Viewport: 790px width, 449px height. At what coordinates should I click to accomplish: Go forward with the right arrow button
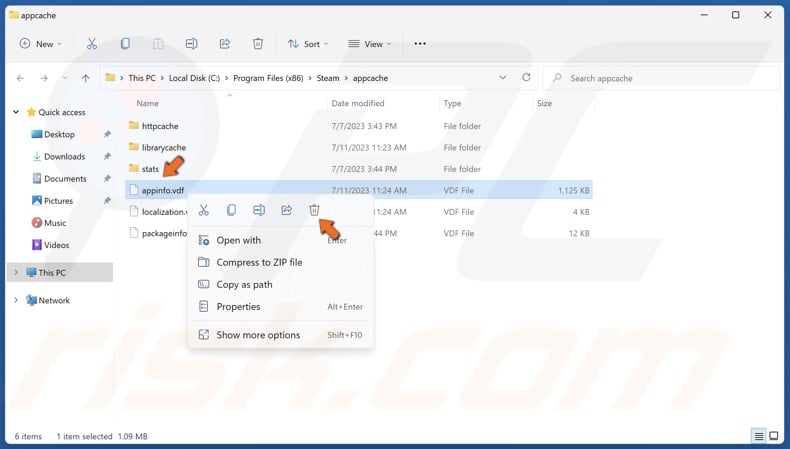pyautogui.click(x=44, y=78)
